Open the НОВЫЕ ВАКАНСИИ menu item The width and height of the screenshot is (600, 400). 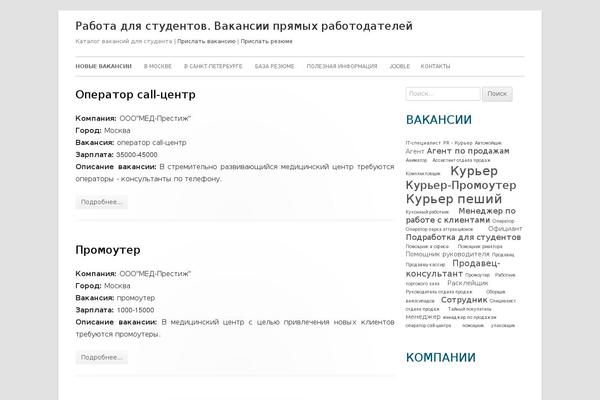click(103, 66)
